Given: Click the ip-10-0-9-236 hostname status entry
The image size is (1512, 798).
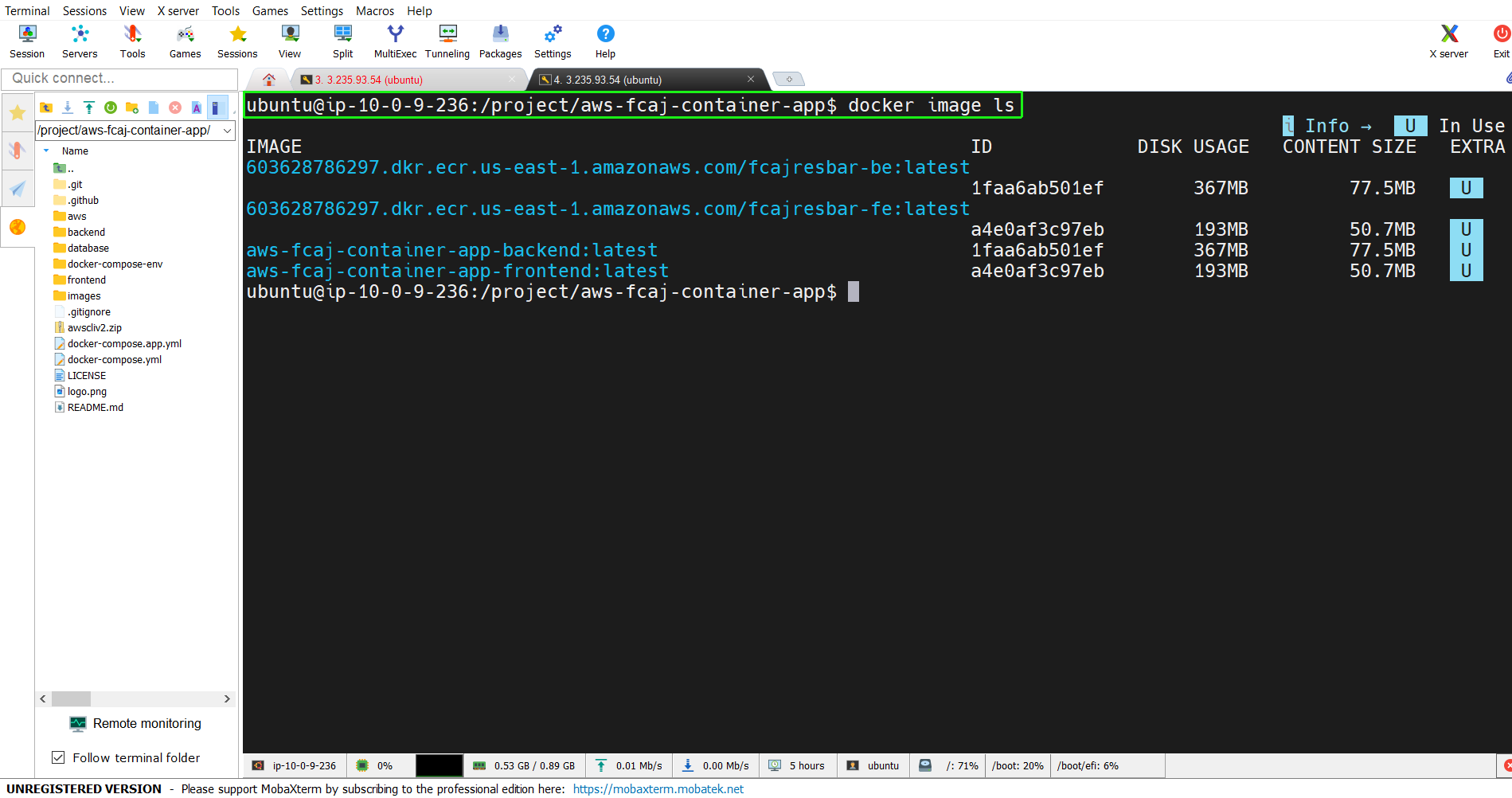Looking at the screenshot, I should (295, 766).
